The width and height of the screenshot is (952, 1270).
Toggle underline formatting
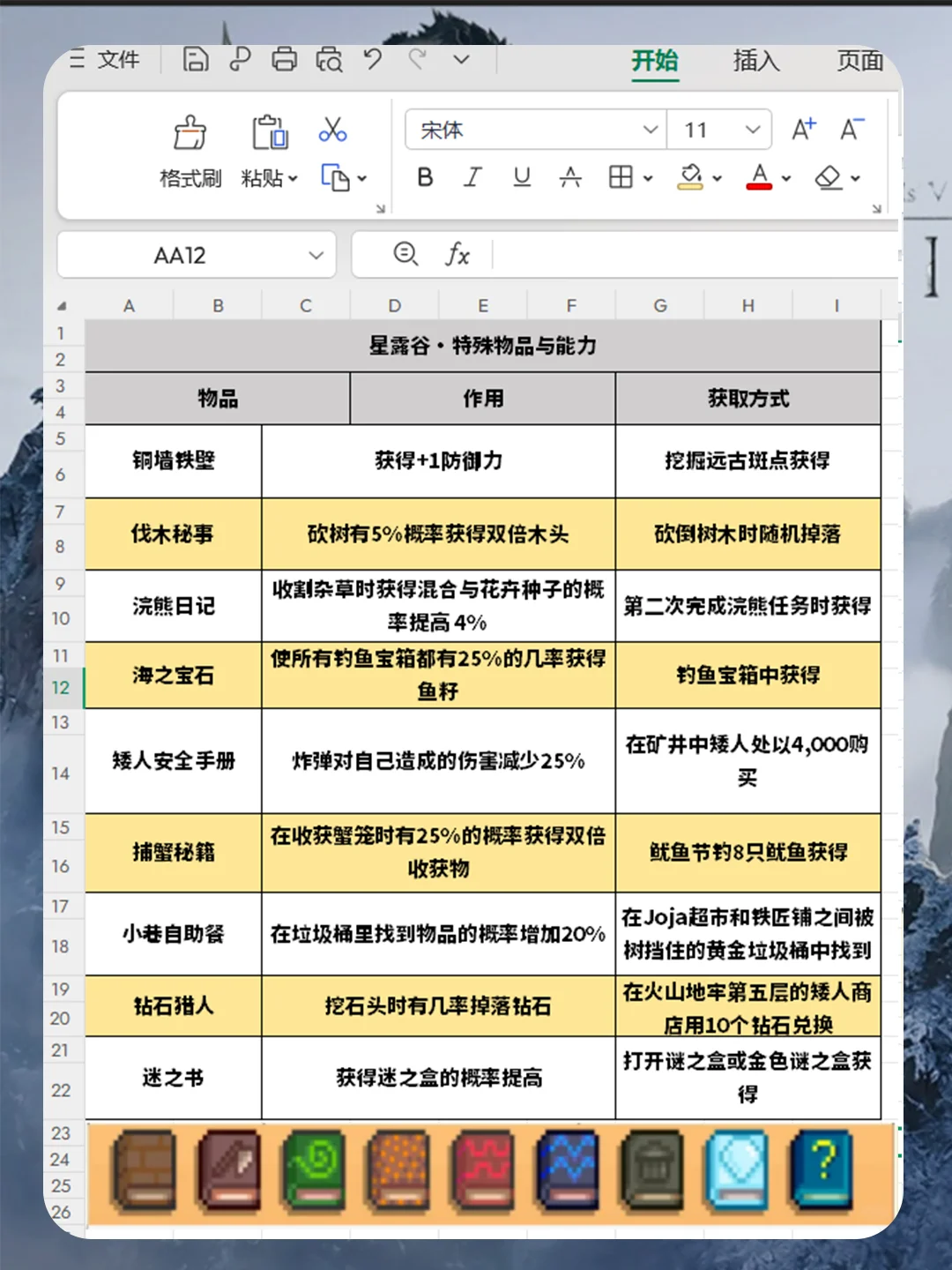coord(522,177)
